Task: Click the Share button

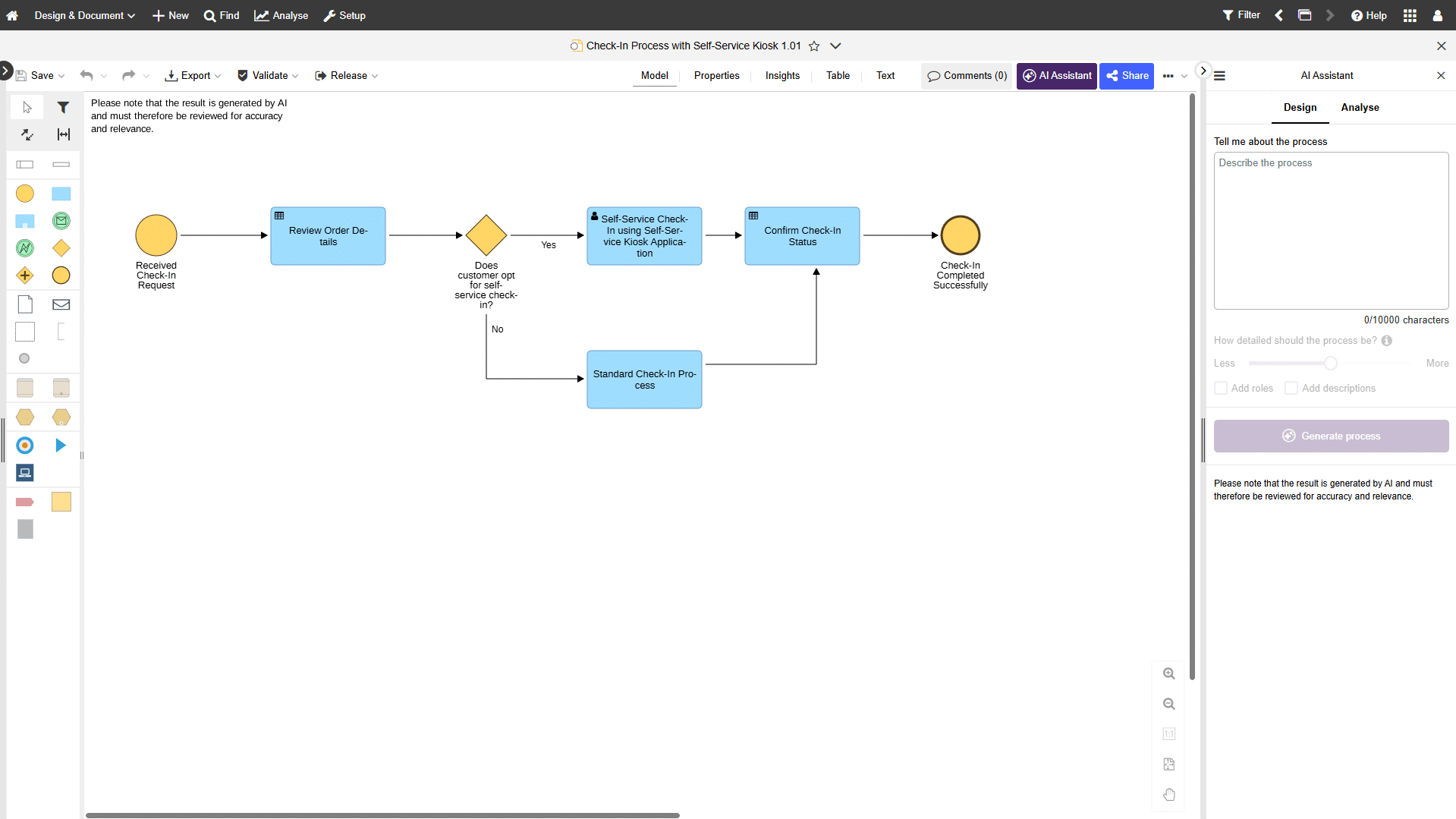Action: [x=1127, y=76]
